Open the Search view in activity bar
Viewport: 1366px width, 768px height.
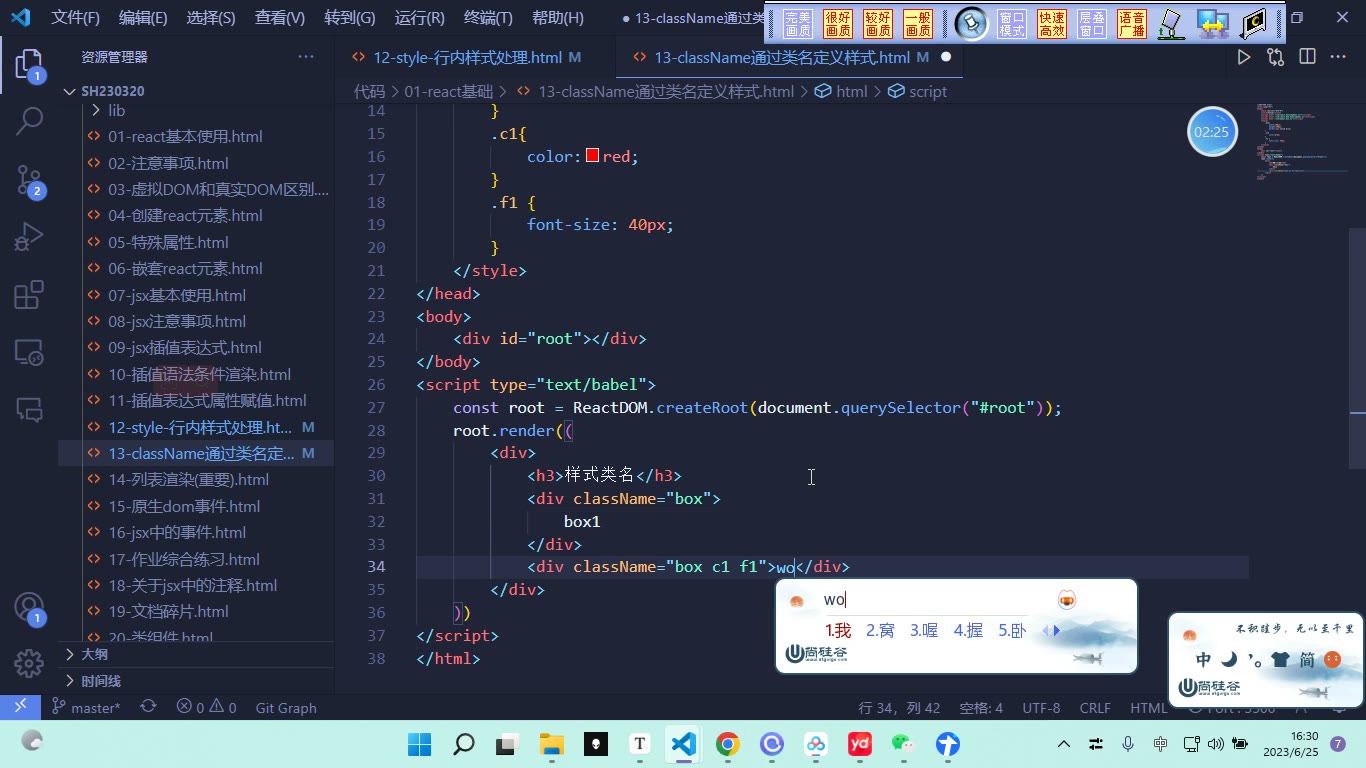pyautogui.click(x=29, y=122)
